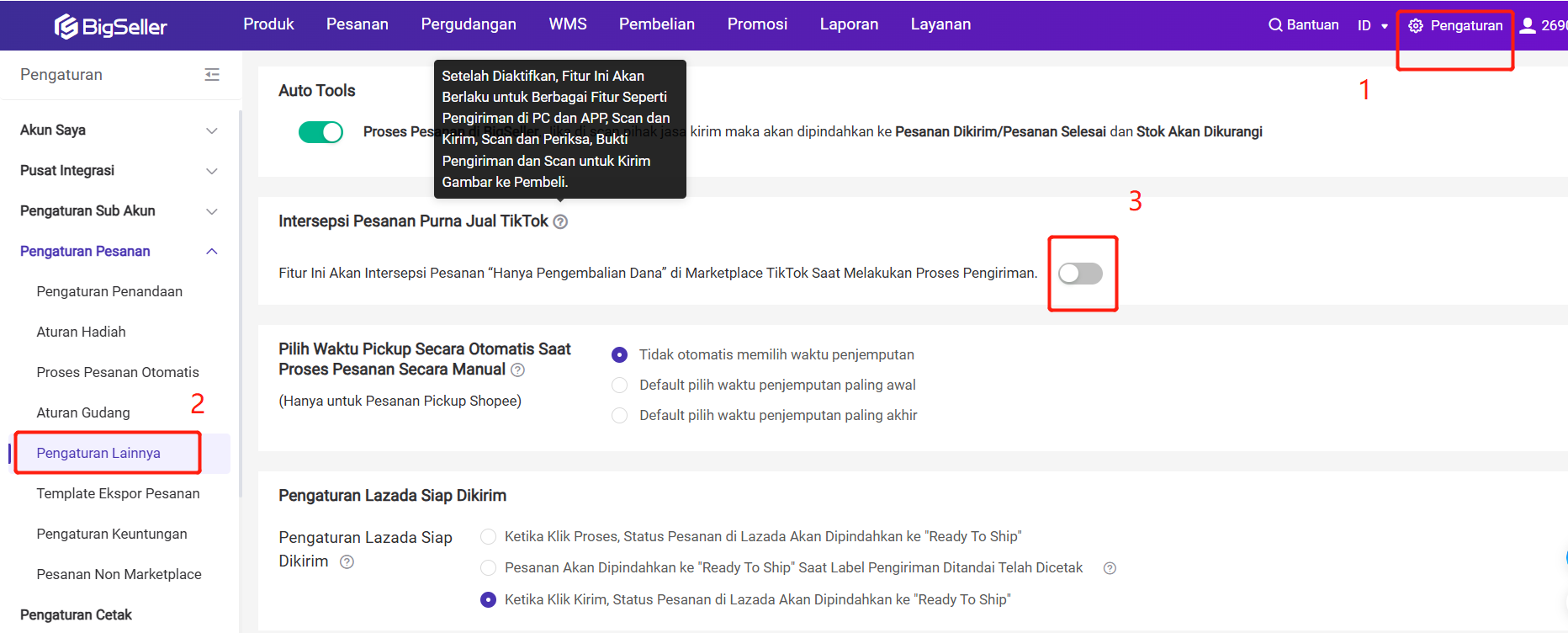Open Pesanan Non Marketplace in sidebar
The width and height of the screenshot is (1568, 633).
(119, 575)
